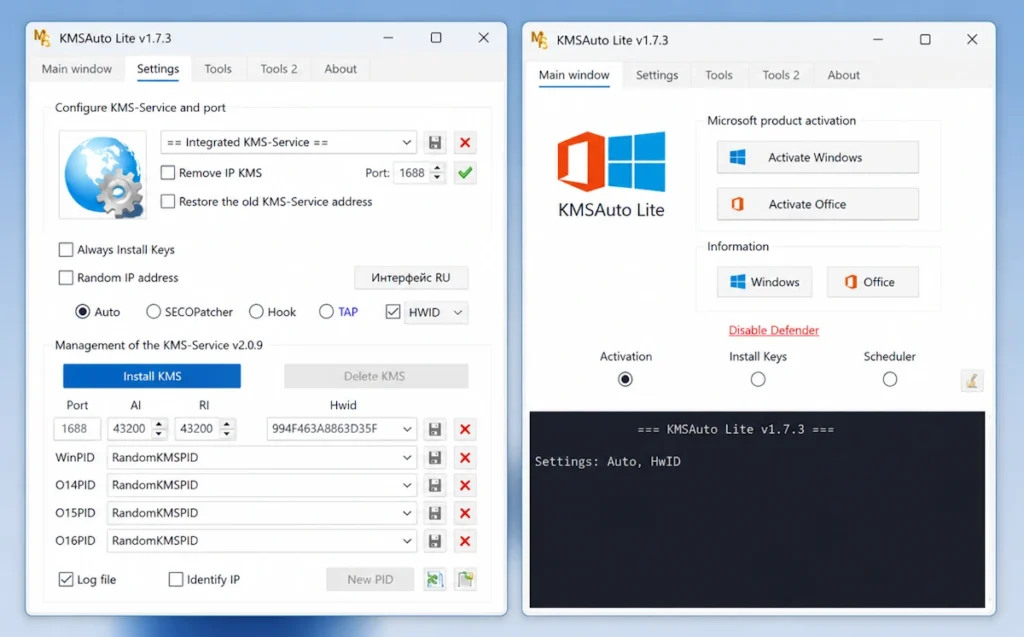Open About tab in the Main window

(843, 75)
